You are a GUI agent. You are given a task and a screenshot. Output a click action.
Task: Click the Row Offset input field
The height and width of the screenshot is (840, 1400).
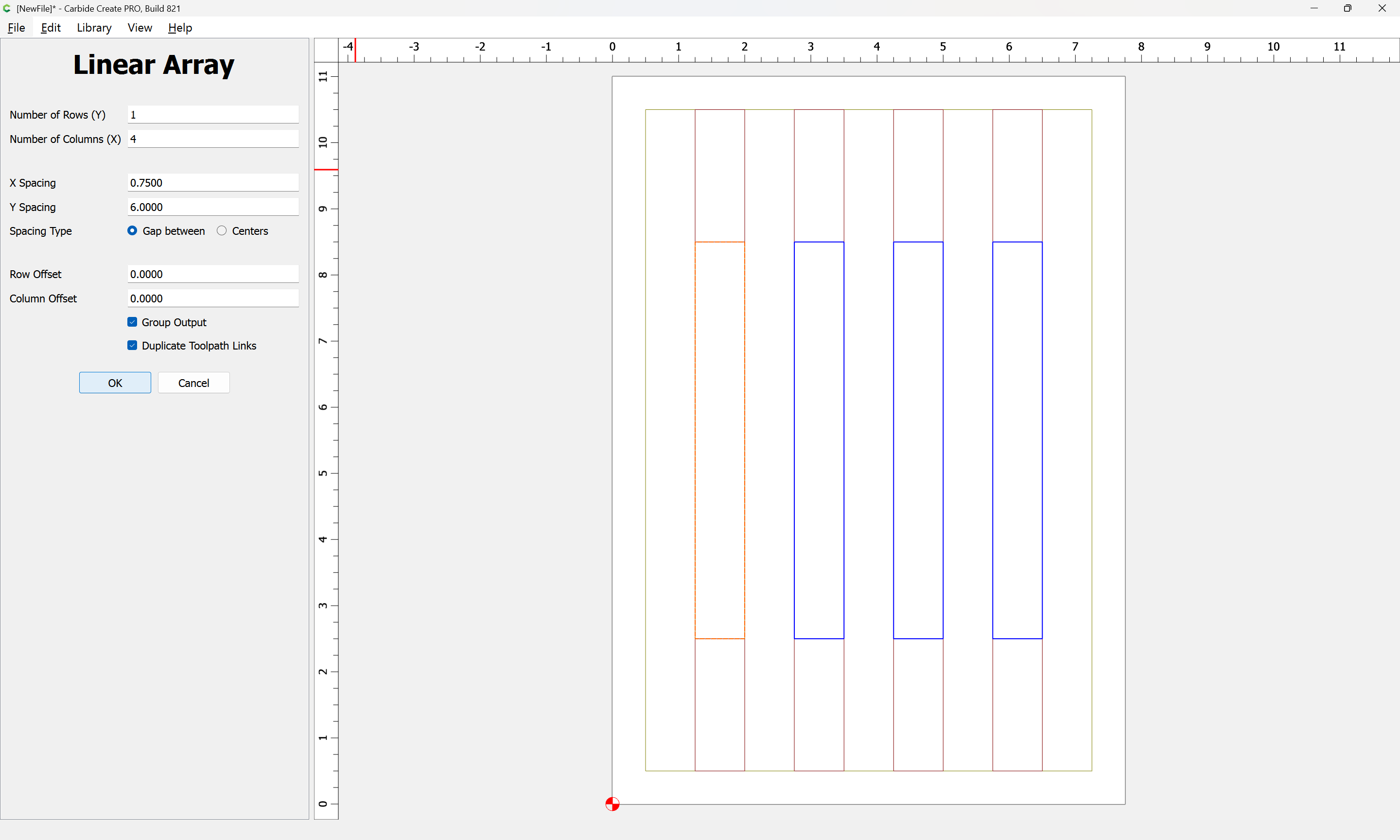click(213, 274)
